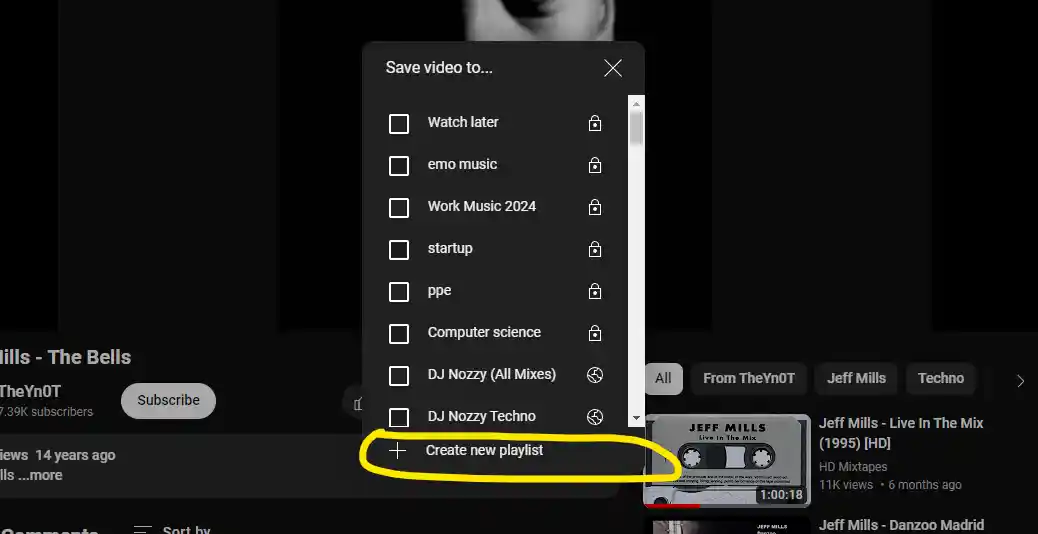This screenshot has height=534, width=1038.
Task: Click the lock icon beside Computer science
Action: click(x=595, y=333)
